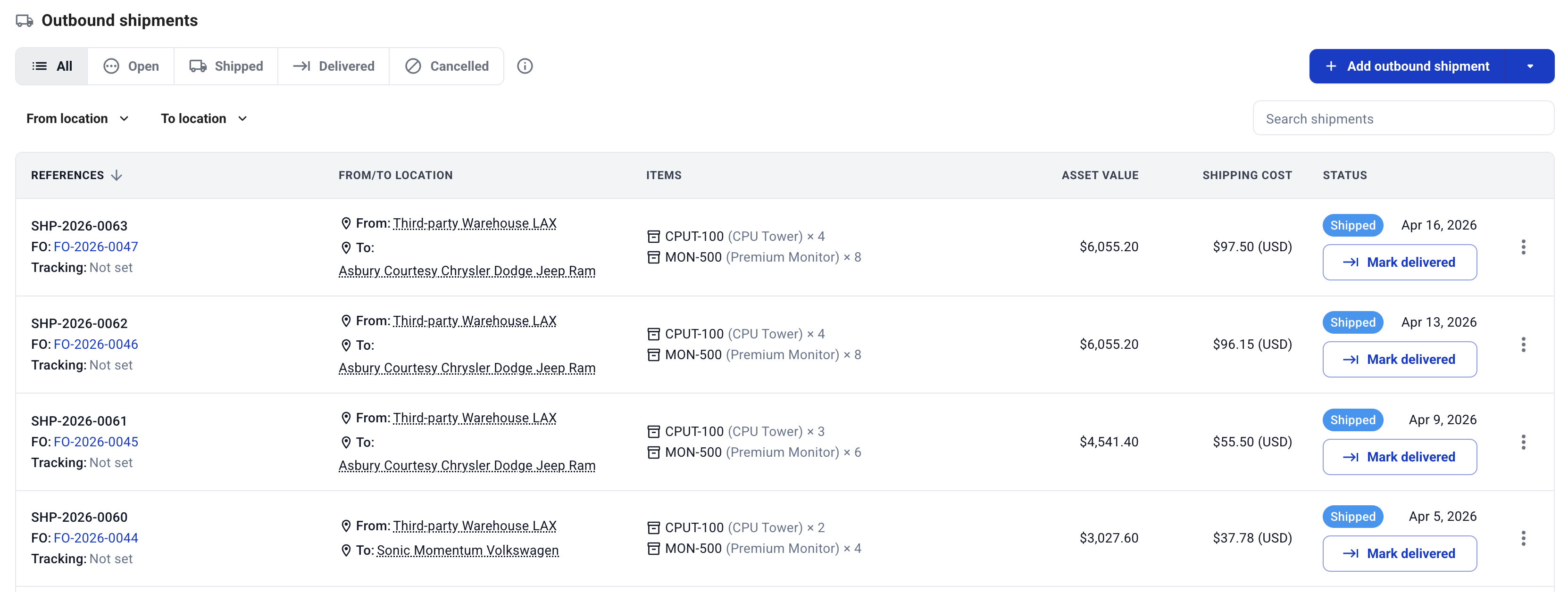Mark SHP-2026-0060 as delivered
The image size is (1568, 592).
(x=1400, y=554)
